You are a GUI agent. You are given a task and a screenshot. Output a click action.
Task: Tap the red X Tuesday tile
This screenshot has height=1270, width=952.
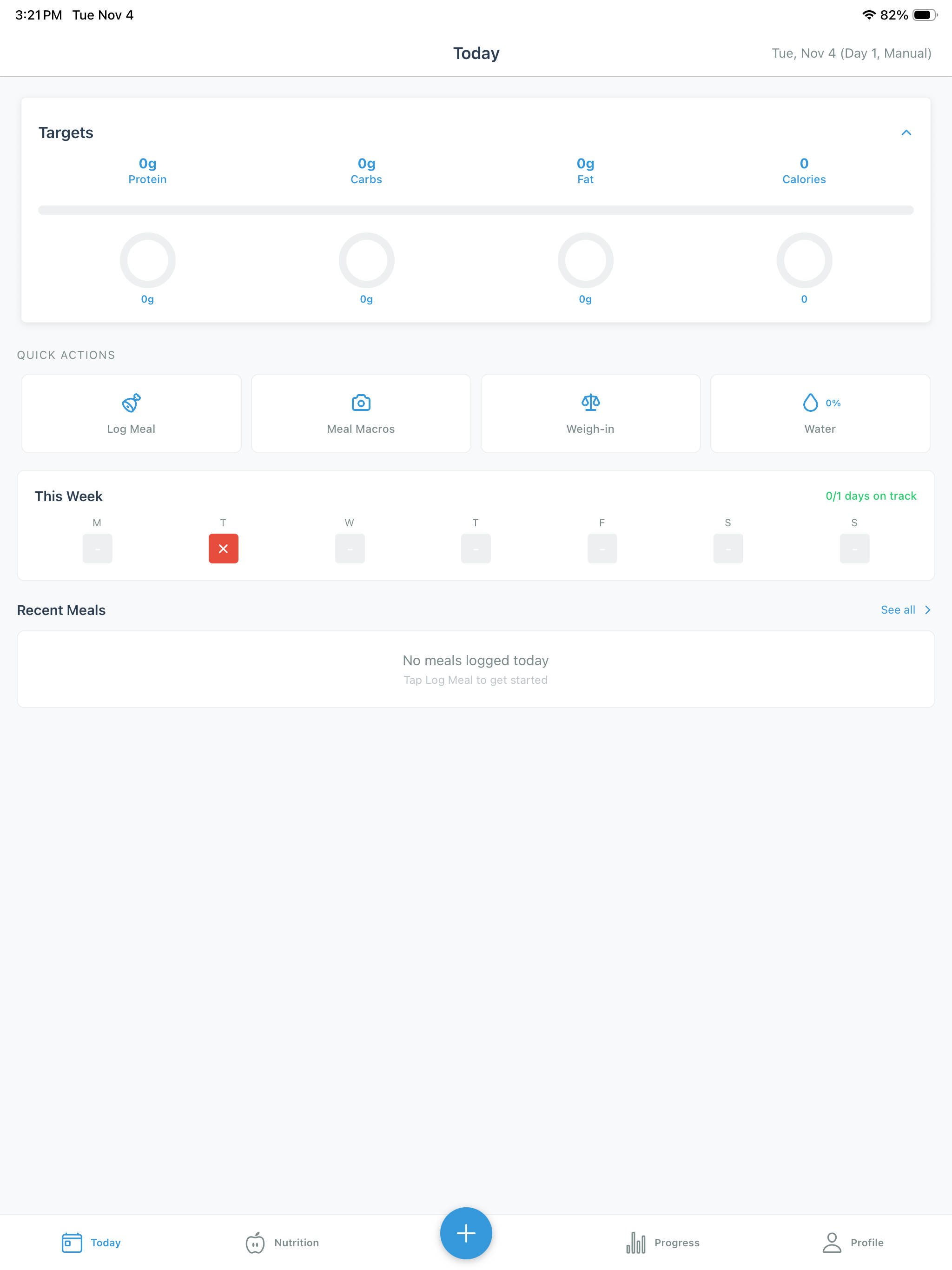point(224,549)
